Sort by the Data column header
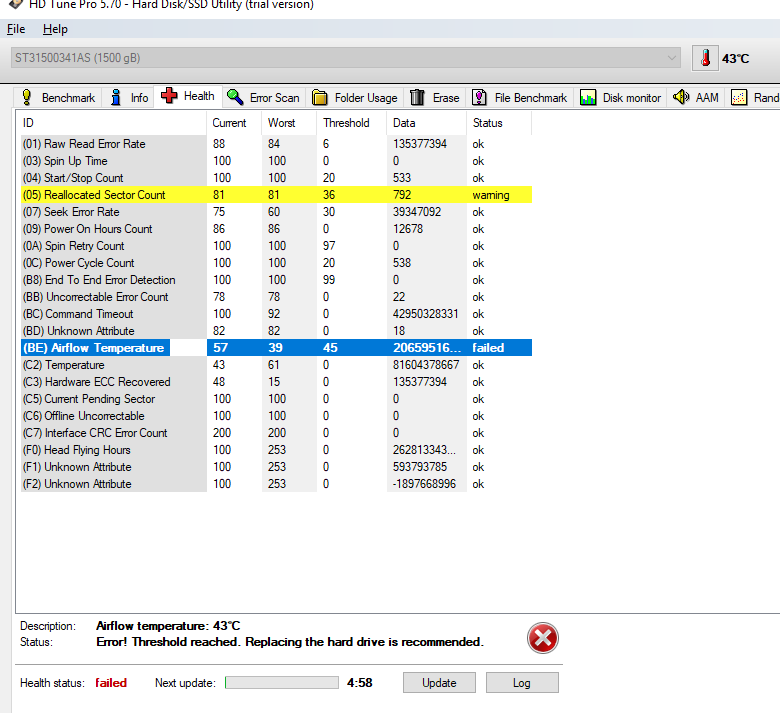Viewport: 780px width, 713px height. (427, 123)
